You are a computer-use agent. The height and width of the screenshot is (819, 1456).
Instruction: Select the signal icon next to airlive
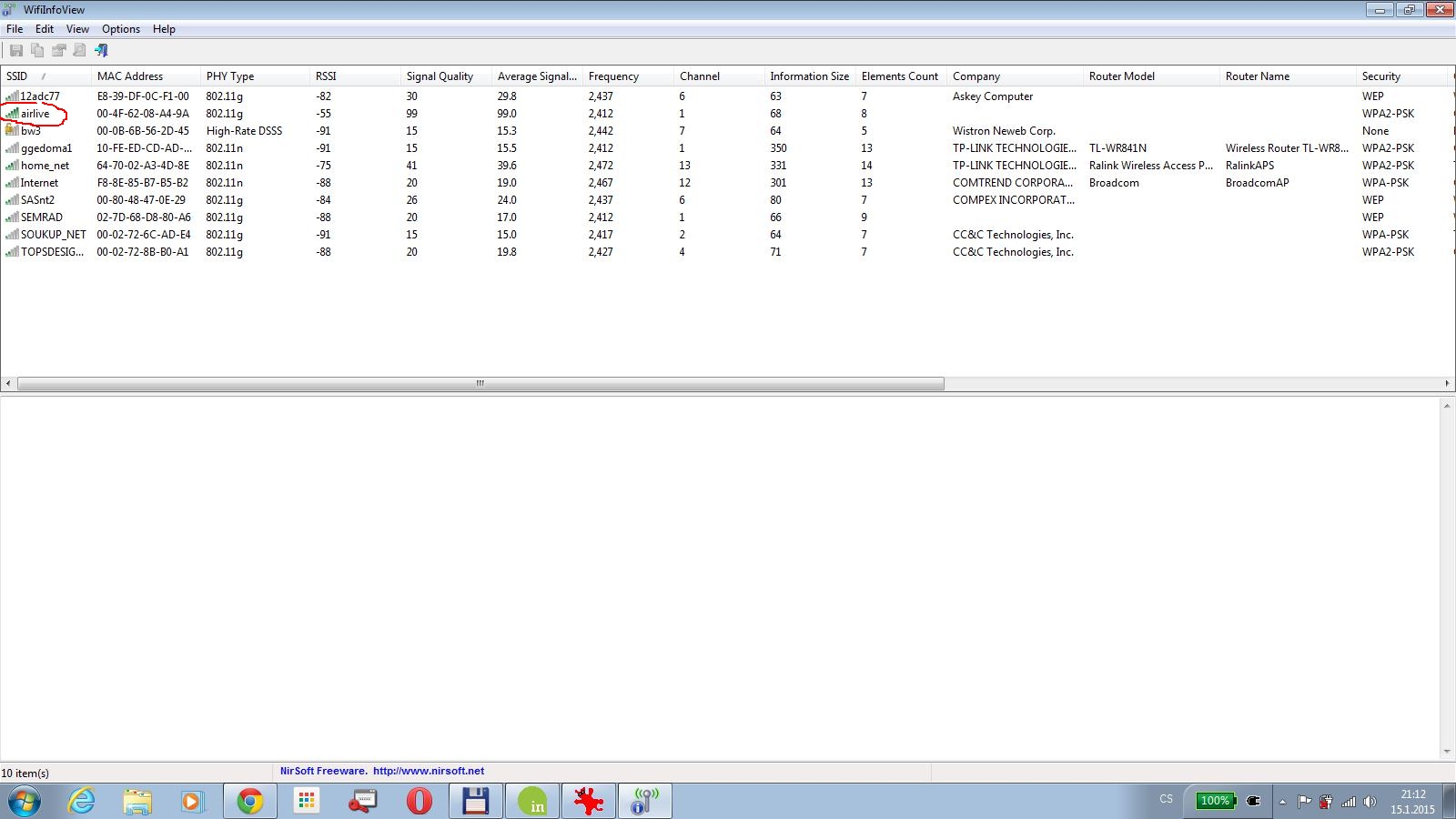point(12,113)
